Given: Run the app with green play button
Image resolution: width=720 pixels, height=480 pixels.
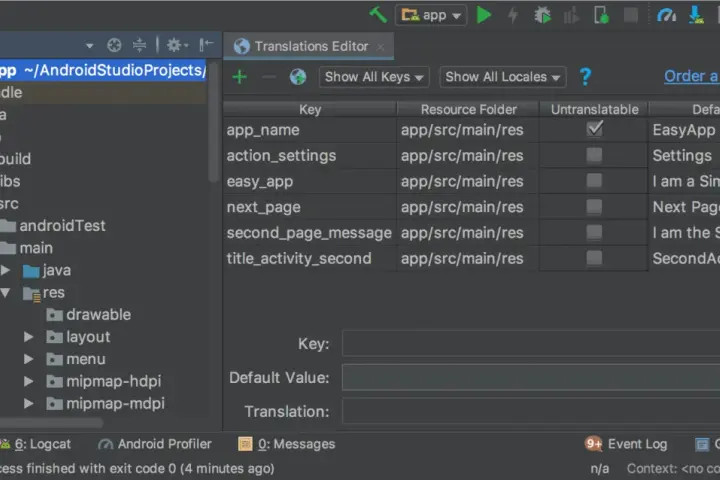Looking at the screenshot, I should [x=484, y=15].
